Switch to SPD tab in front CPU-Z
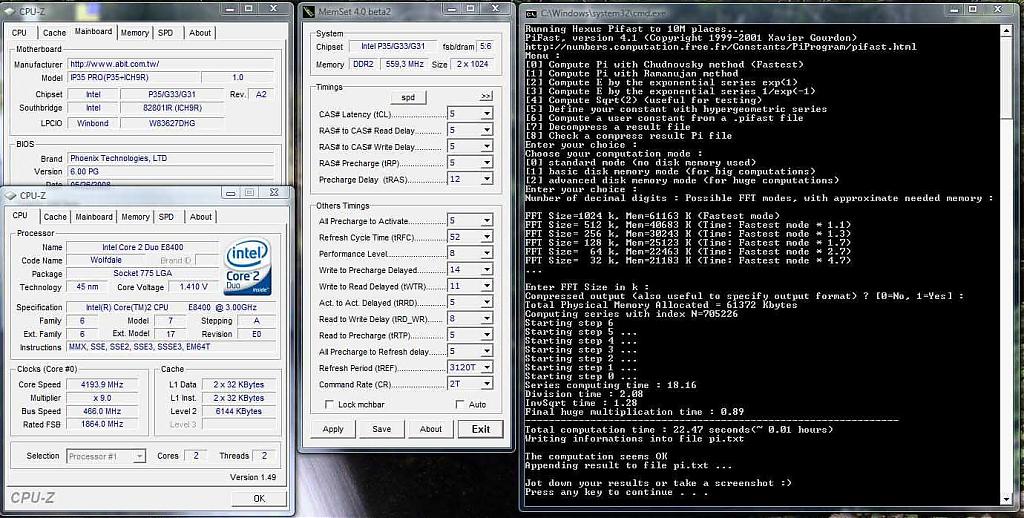This screenshot has width=1024, height=518. [167, 217]
